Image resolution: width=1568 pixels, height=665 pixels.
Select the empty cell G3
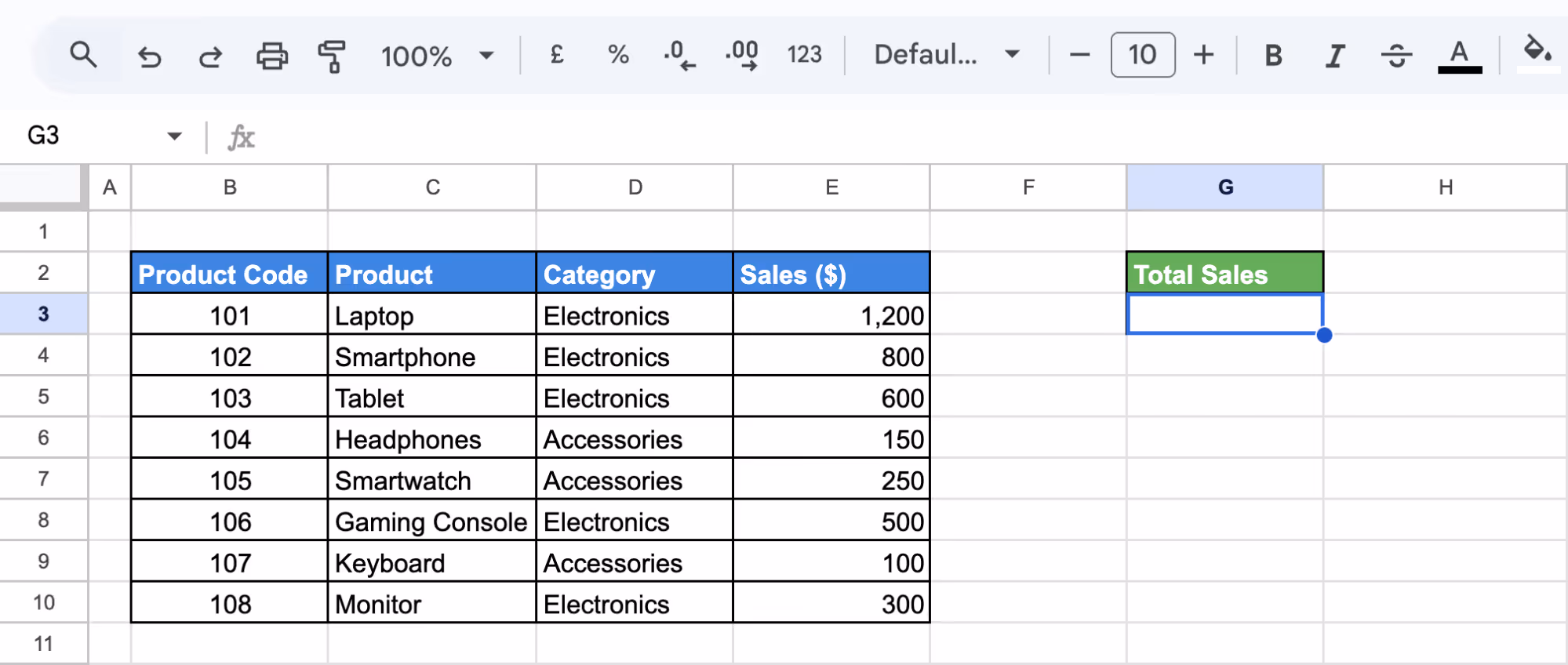tap(1225, 314)
